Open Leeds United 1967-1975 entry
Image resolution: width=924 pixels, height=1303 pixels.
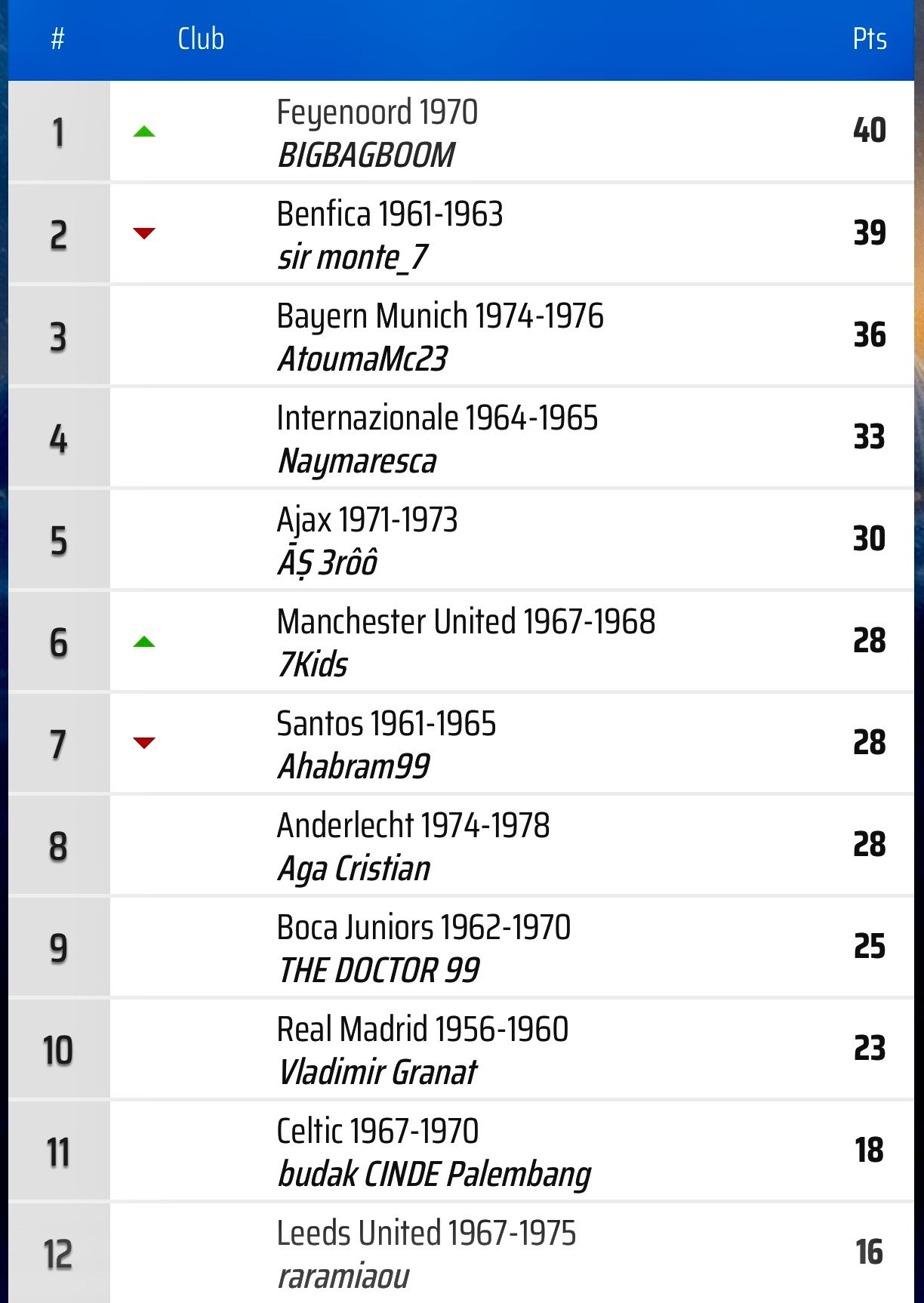(x=426, y=1234)
